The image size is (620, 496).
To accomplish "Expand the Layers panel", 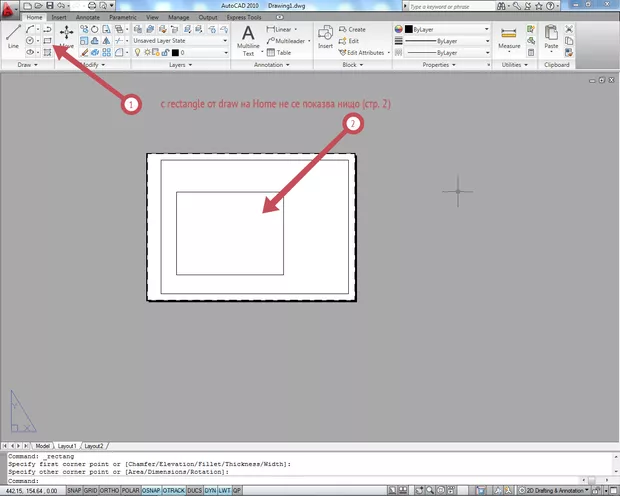I will (x=180, y=64).
